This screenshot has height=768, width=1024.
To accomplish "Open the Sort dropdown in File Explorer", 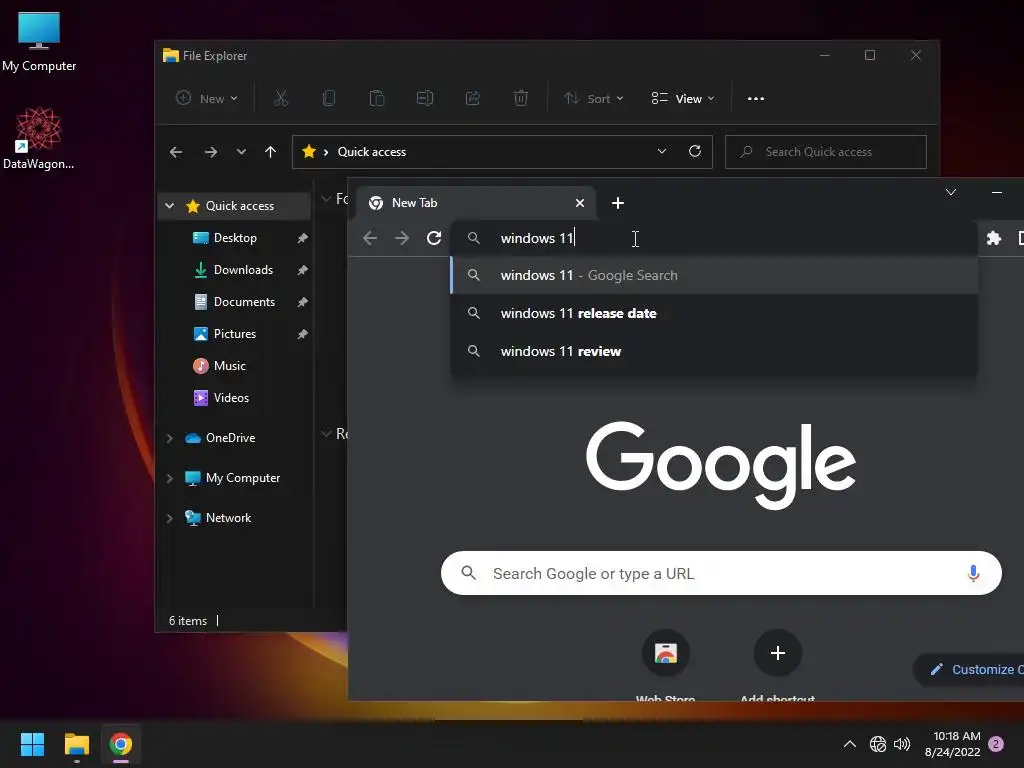I will (594, 99).
